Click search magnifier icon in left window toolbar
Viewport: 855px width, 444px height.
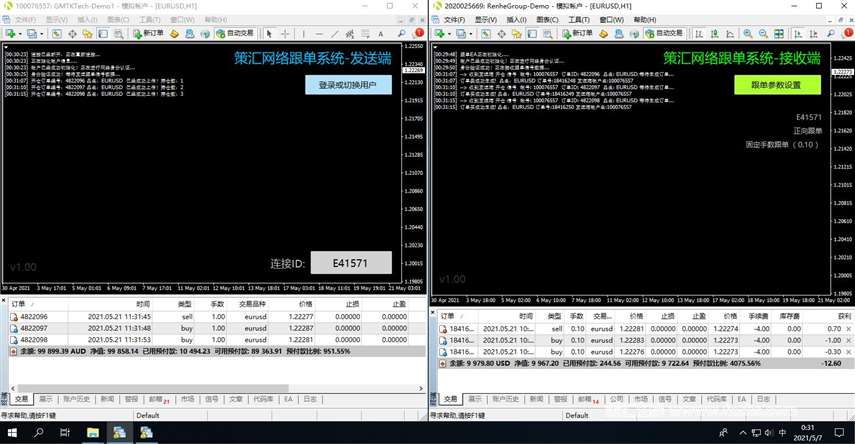pos(402,33)
